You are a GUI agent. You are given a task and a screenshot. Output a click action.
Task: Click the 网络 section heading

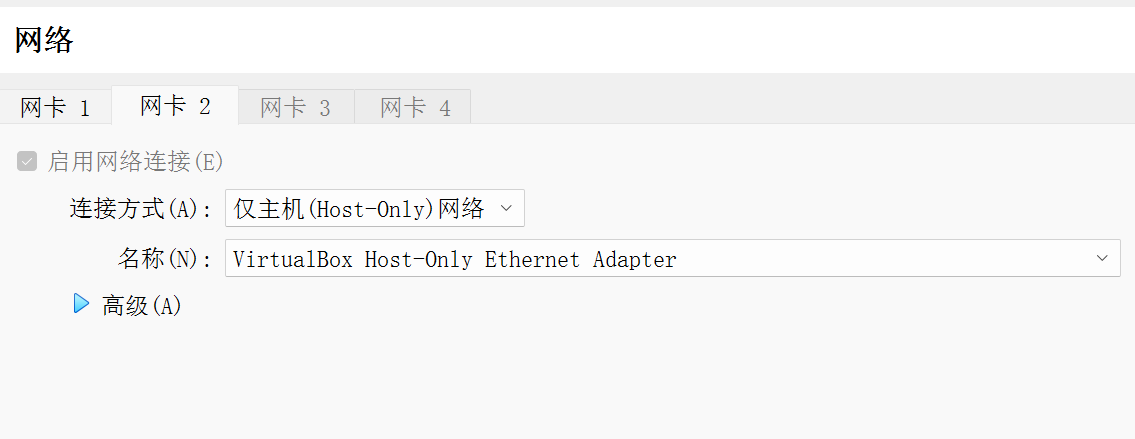coord(44,41)
